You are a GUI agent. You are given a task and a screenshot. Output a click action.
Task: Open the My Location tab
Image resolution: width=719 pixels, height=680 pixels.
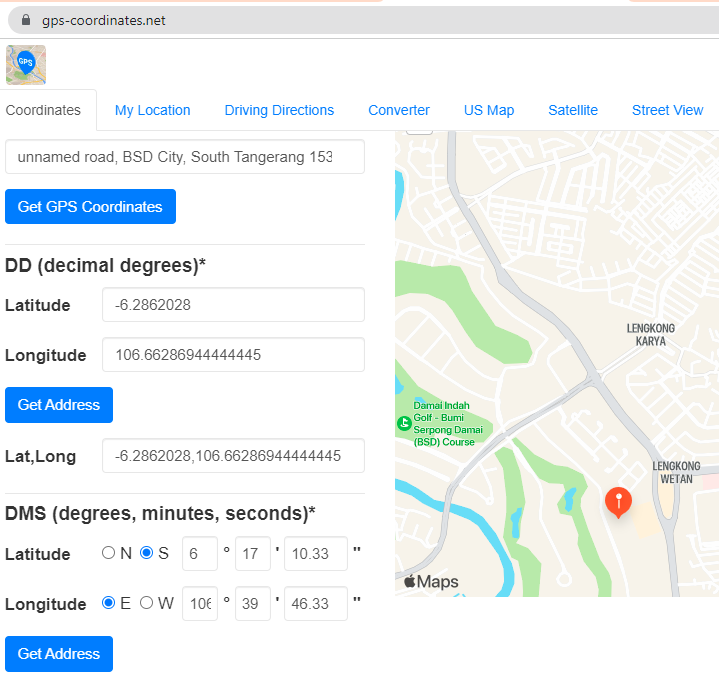[x=152, y=110]
